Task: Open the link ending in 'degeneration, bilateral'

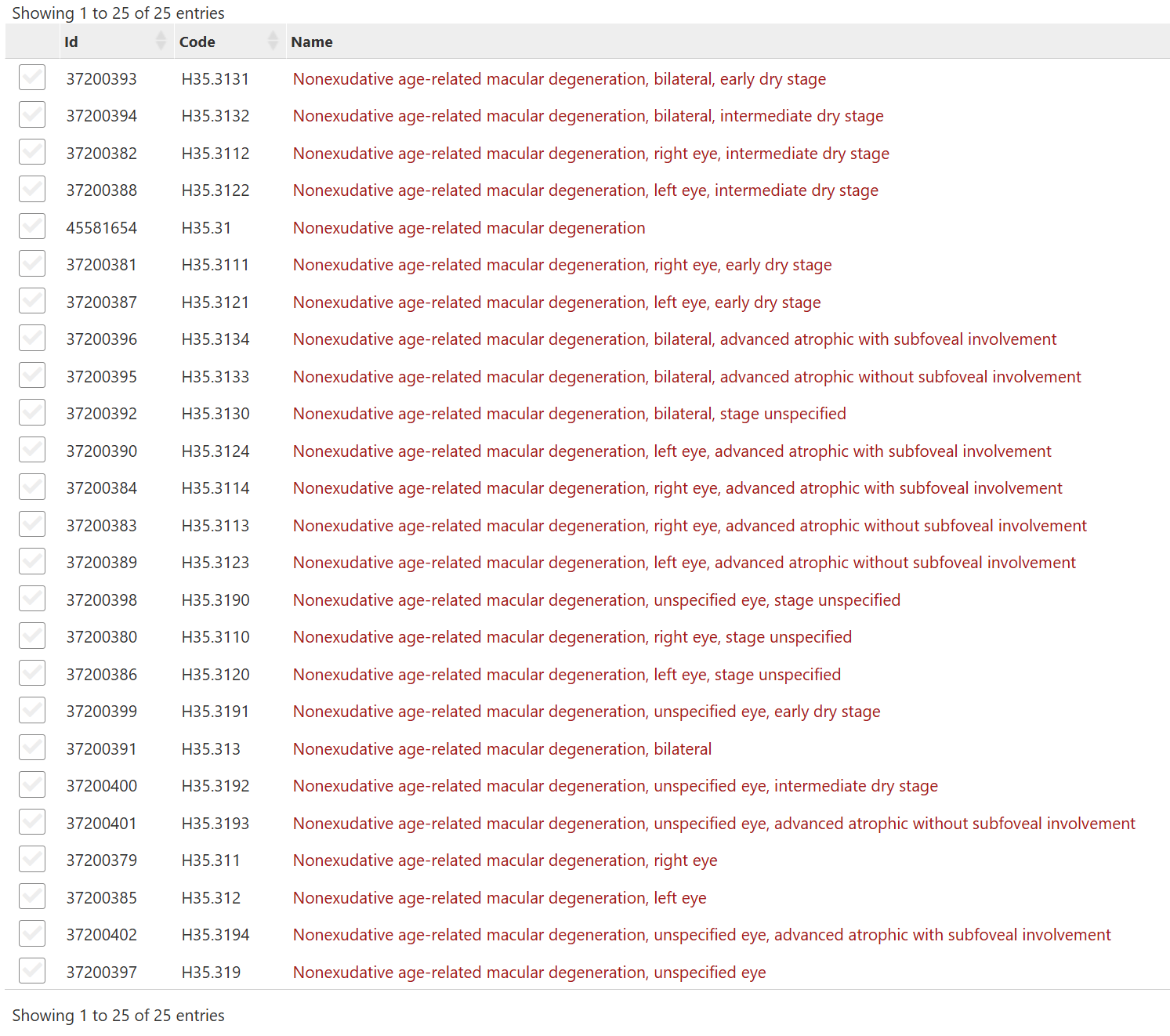Action: 502,749
